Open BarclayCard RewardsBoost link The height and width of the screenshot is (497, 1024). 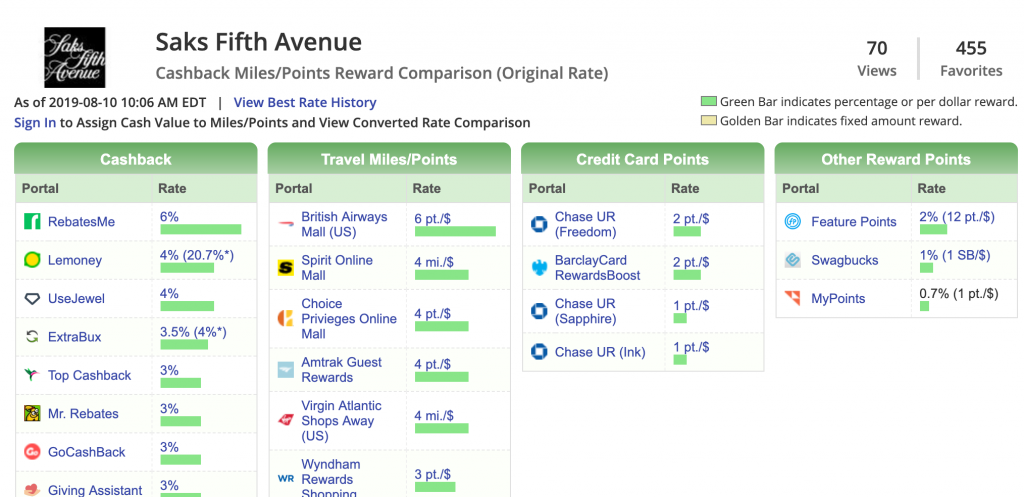pos(598,268)
